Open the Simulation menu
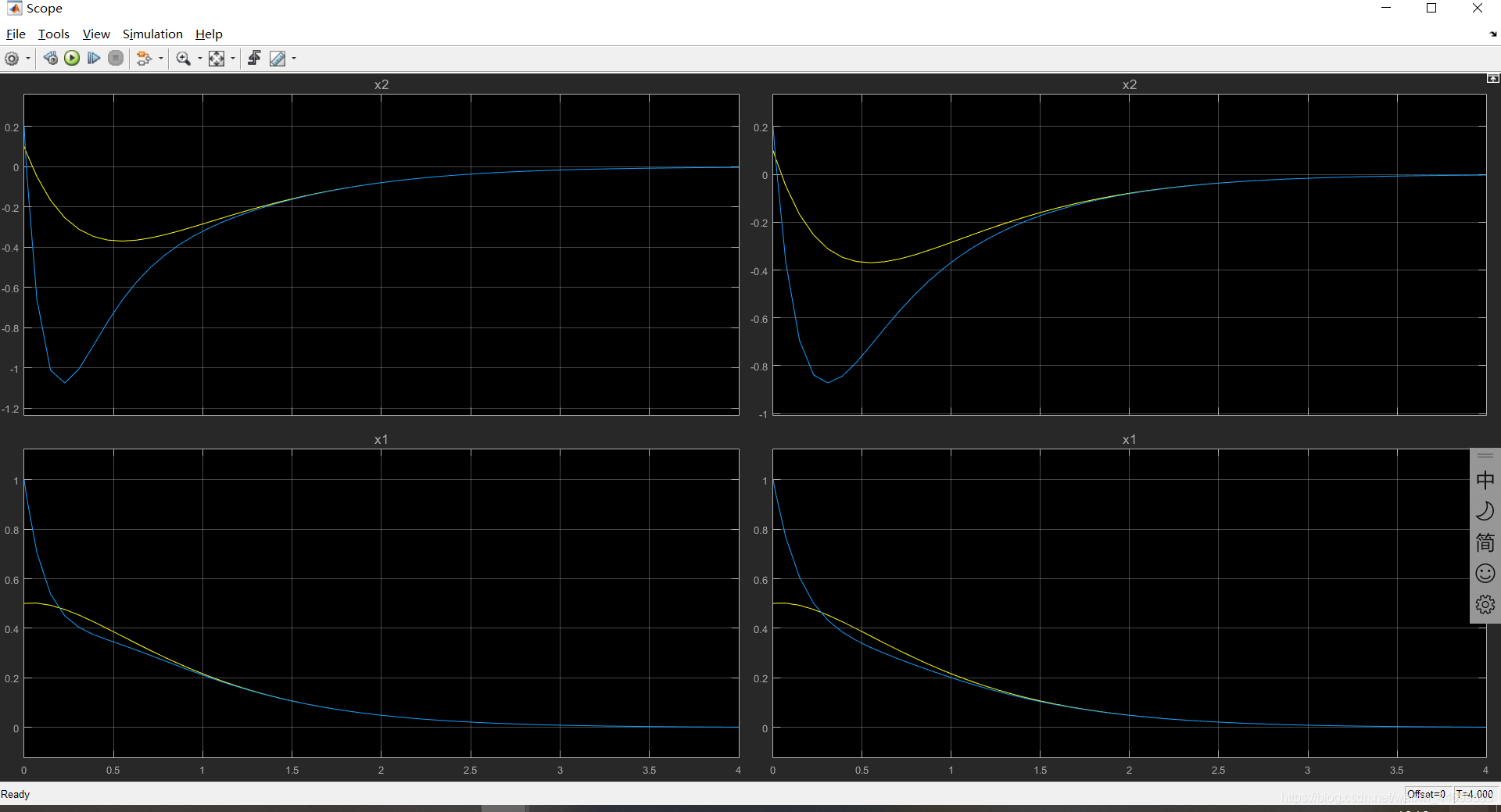The height and width of the screenshot is (812, 1501). (x=152, y=34)
